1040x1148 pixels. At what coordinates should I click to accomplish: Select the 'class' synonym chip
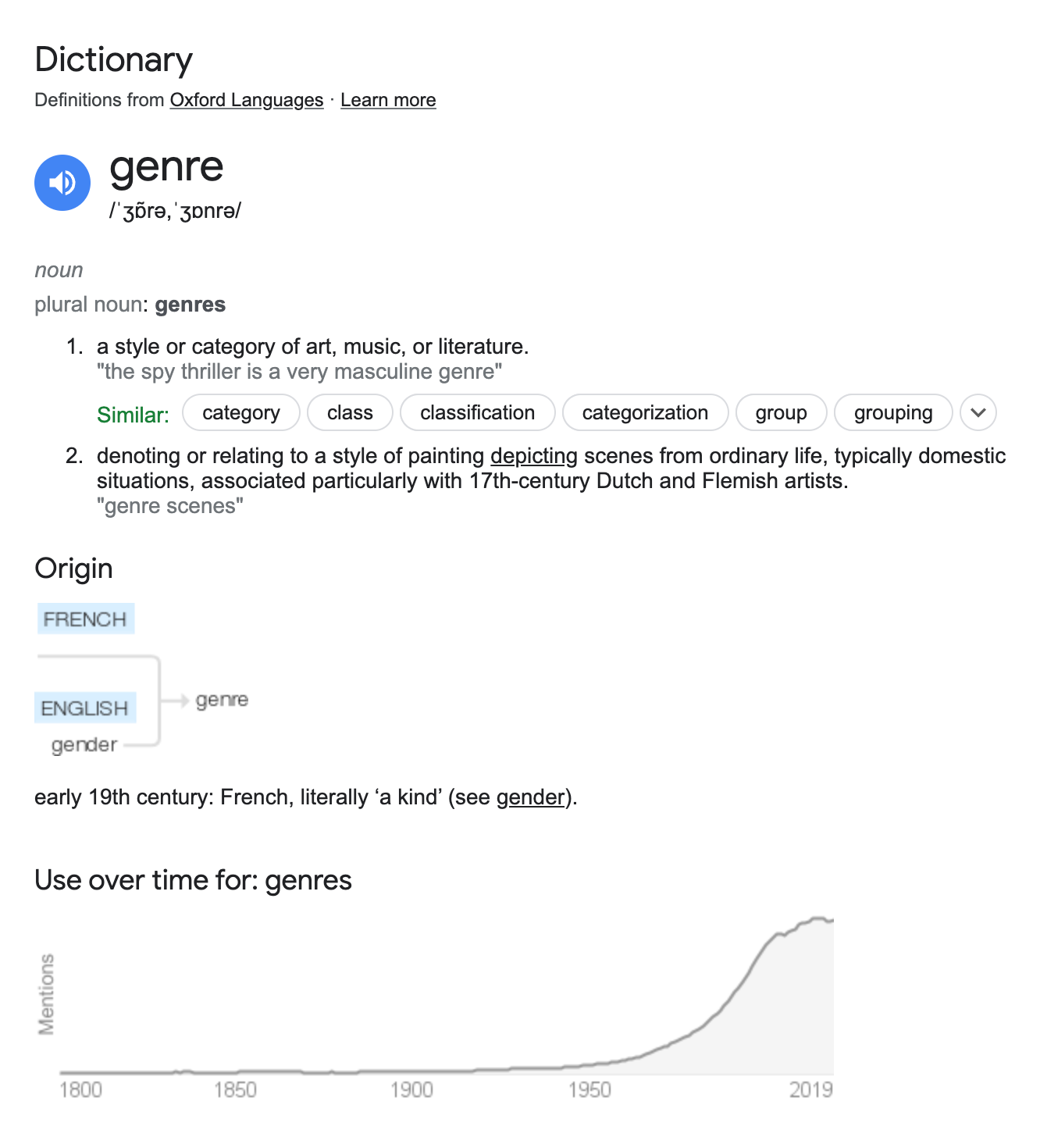pos(350,412)
